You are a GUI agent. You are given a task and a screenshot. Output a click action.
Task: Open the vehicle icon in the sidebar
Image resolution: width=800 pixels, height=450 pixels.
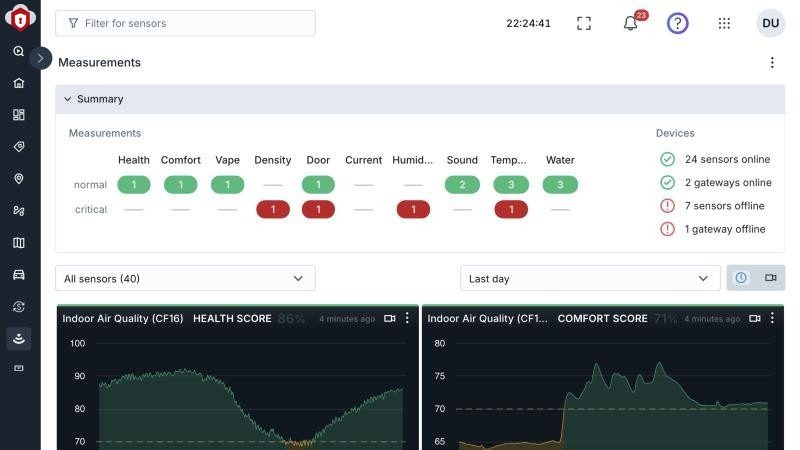[19, 274]
